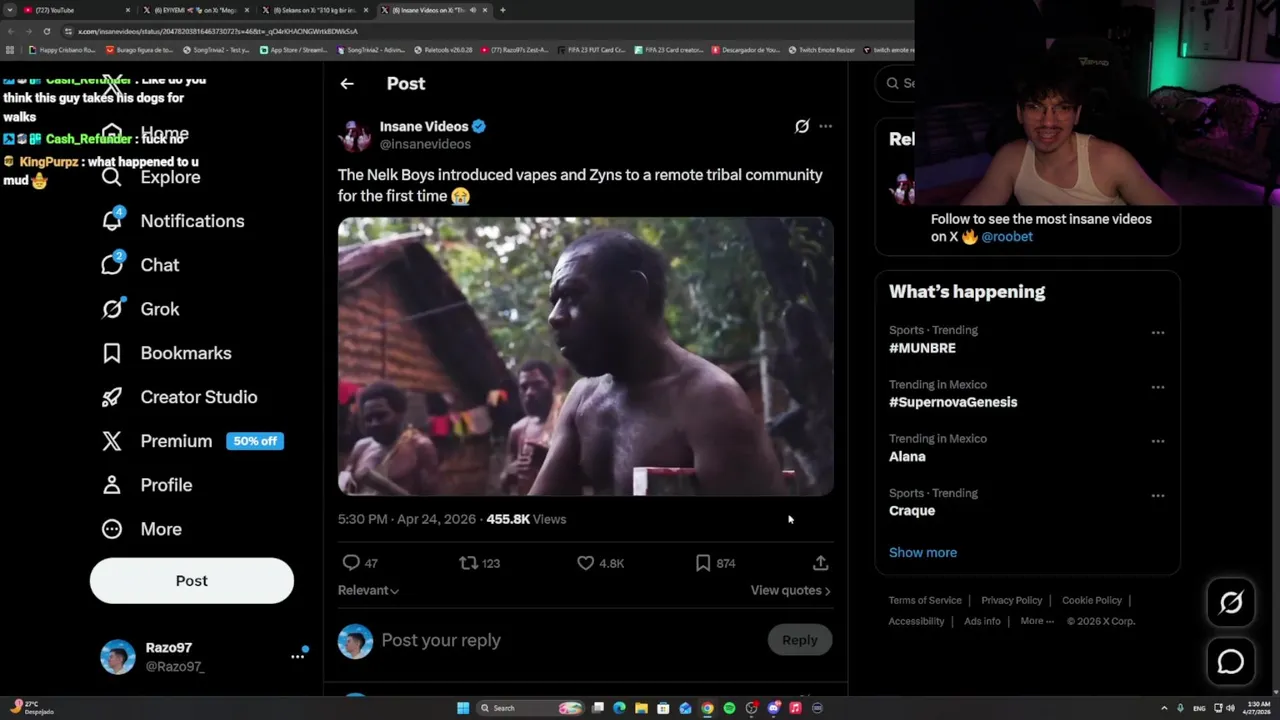Open a new browser tab
The width and height of the screenshot is (1280, 720).
click(x=502, y=10)
